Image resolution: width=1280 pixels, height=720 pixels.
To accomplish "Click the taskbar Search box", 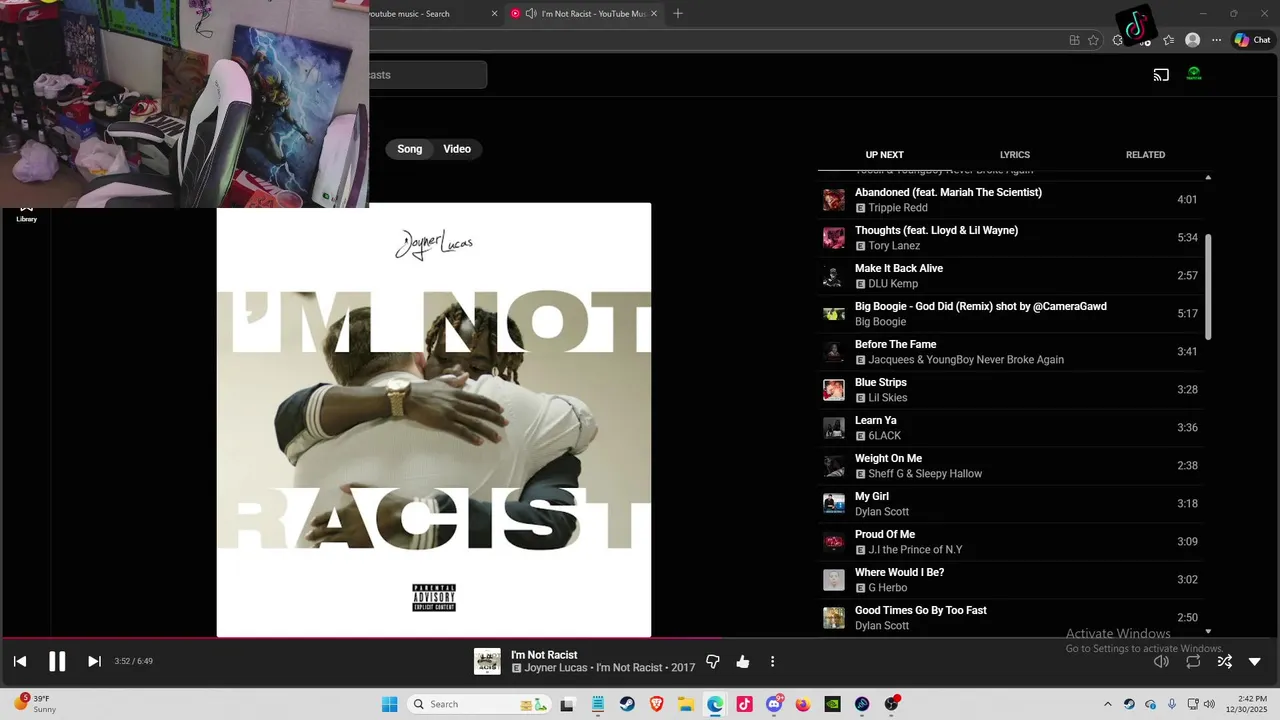I will tap(480, 704).
